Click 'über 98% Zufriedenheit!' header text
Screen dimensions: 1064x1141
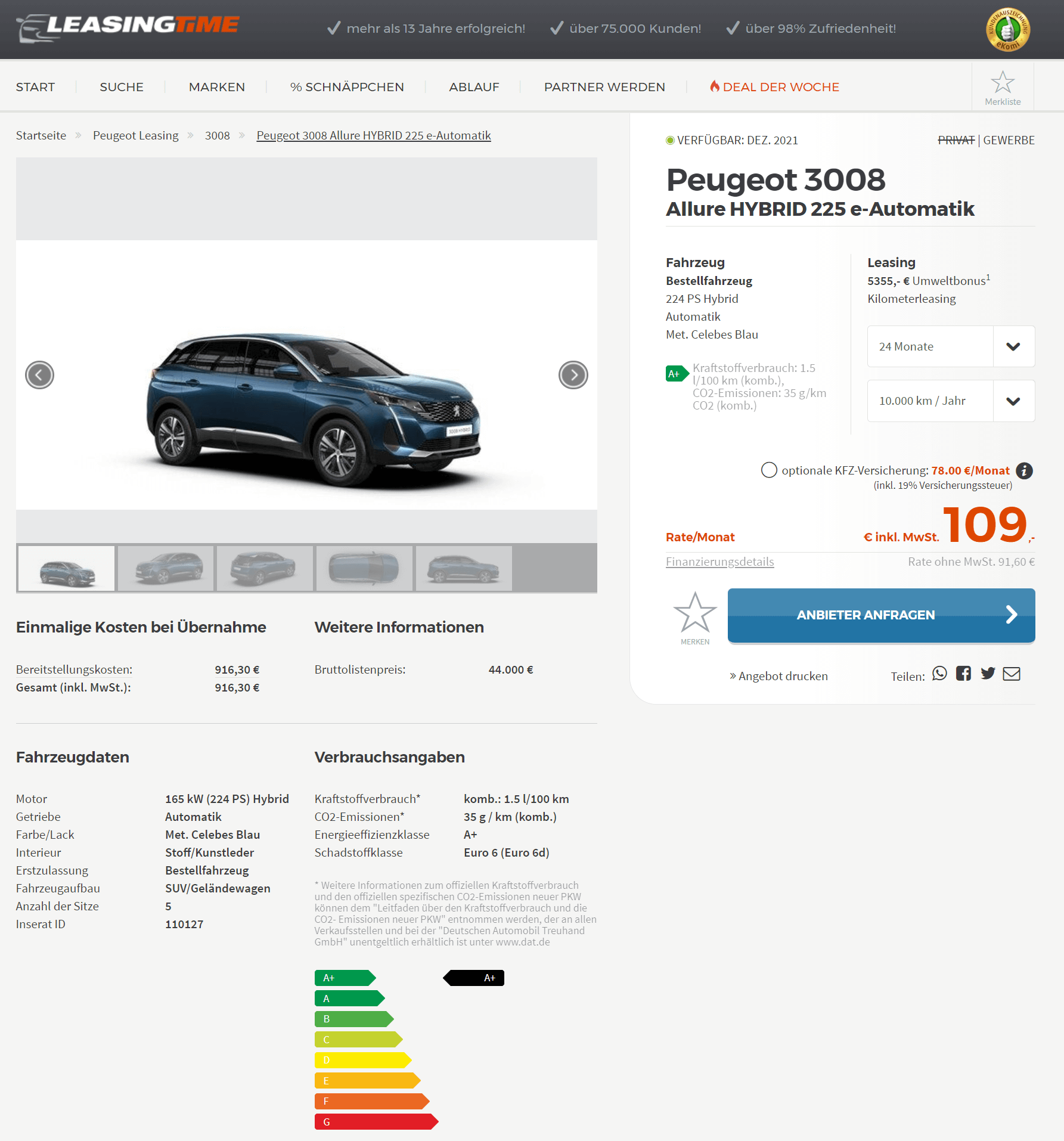[820, 29]
